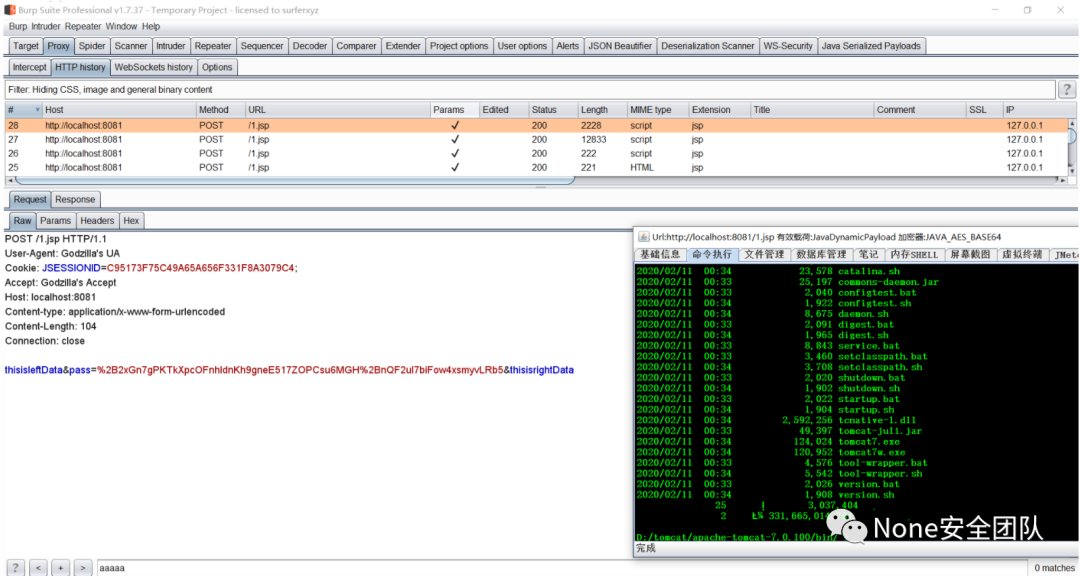
Task: Sort history by the Status column
Action: pos(553,110)
